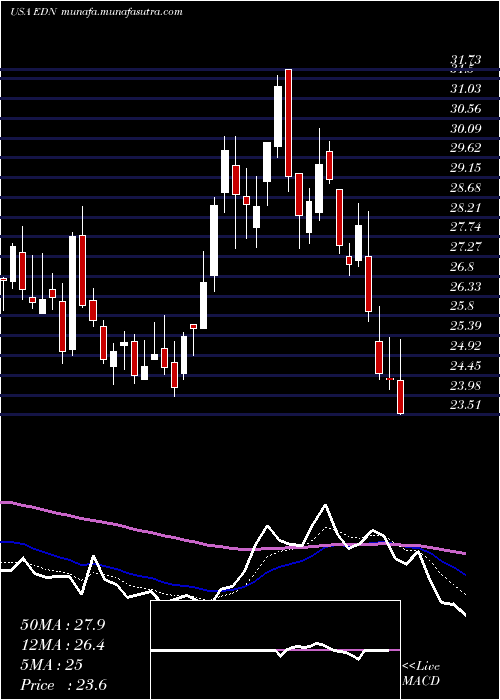
Task: Click the 25.8 price axis label
Action: point(462,306)
